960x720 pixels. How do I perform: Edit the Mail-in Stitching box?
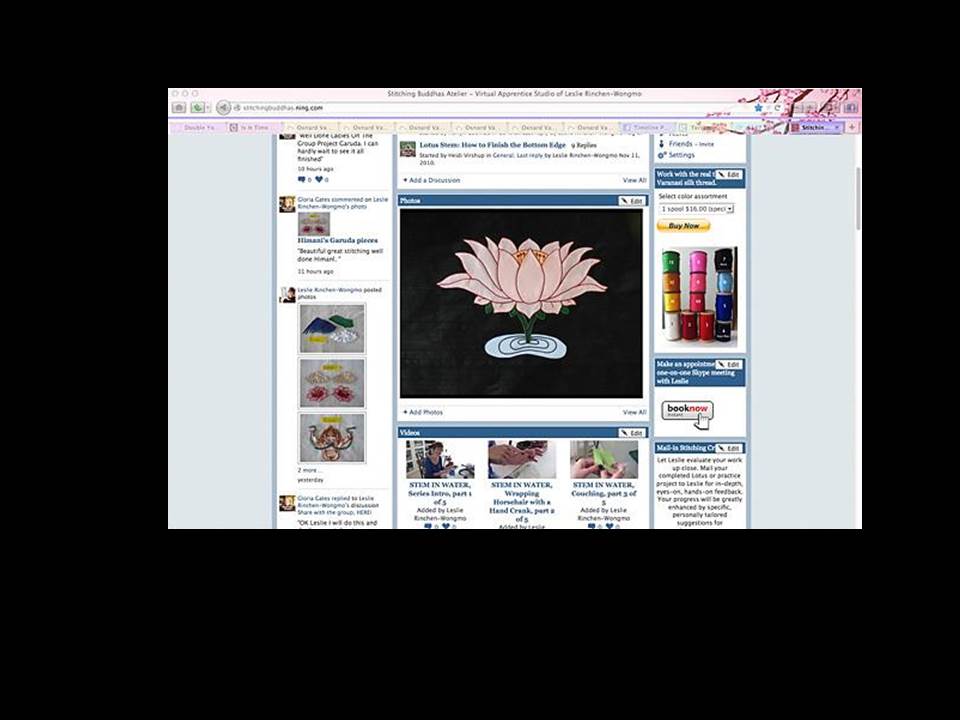point(729,448)
